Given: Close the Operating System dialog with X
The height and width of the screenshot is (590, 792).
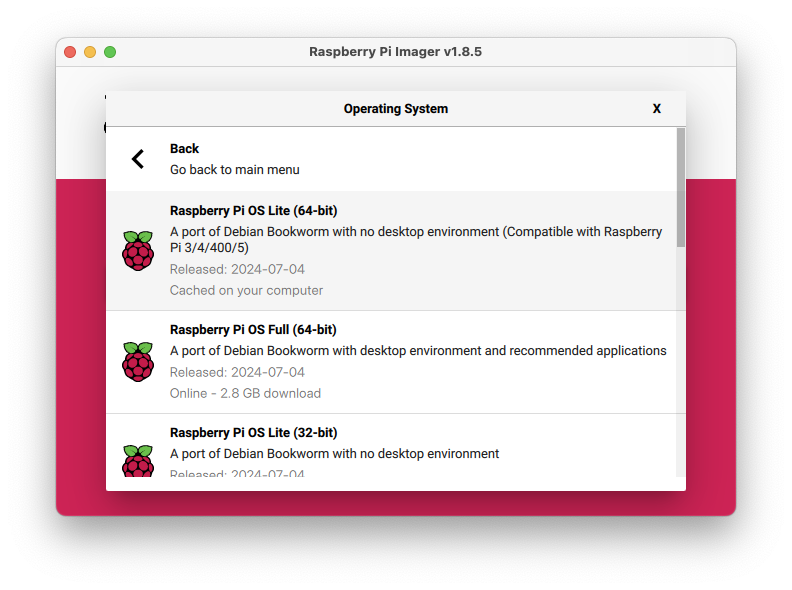Looking at the screenshot, I should coord(657,109).
